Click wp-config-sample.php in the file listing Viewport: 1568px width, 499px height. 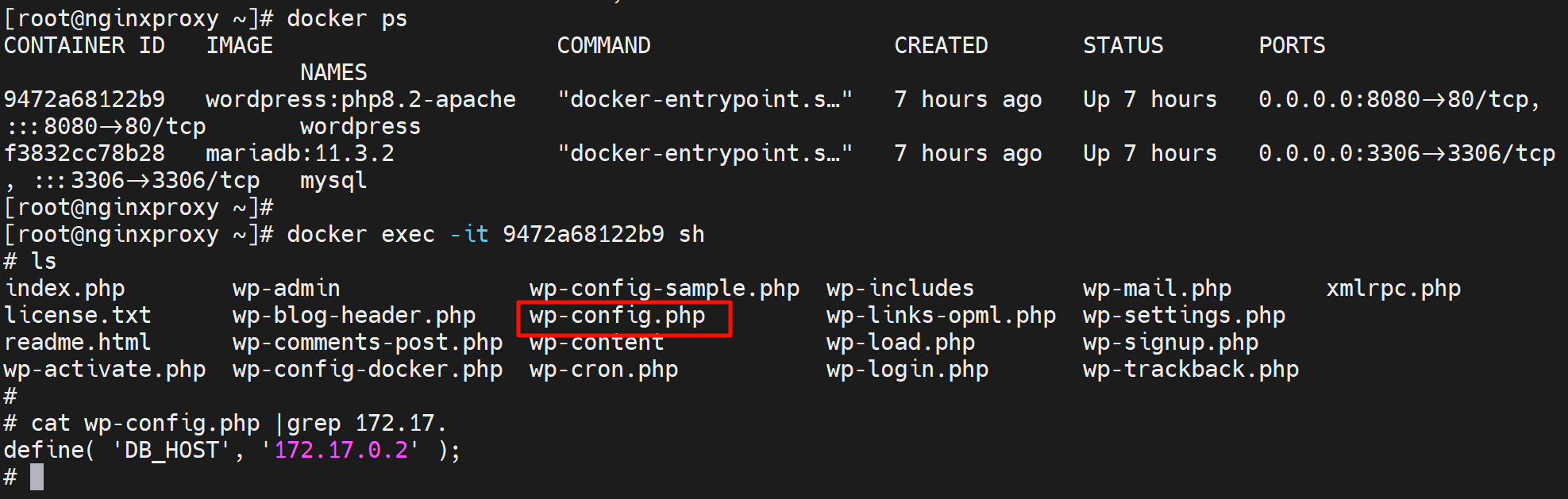(664, 289)
